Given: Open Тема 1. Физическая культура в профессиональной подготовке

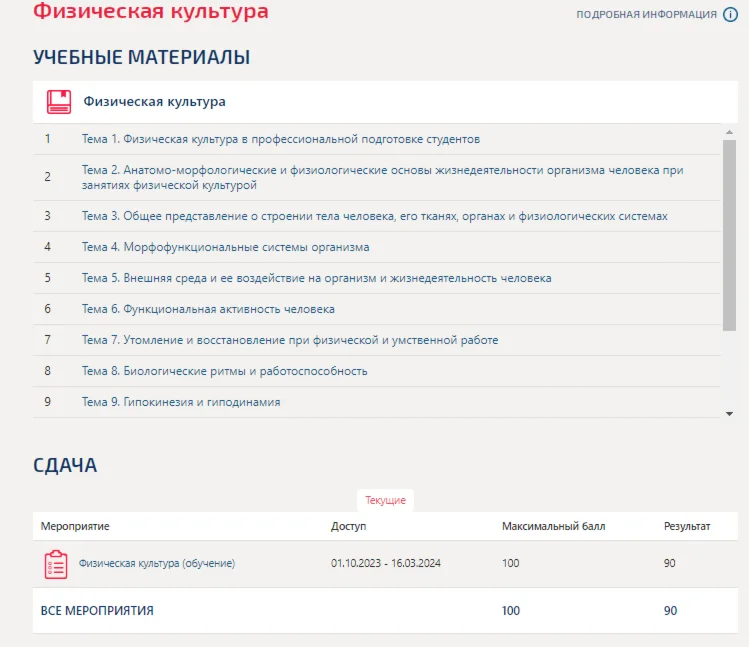Looking at the screenshot, I should [x=281, y=139].
